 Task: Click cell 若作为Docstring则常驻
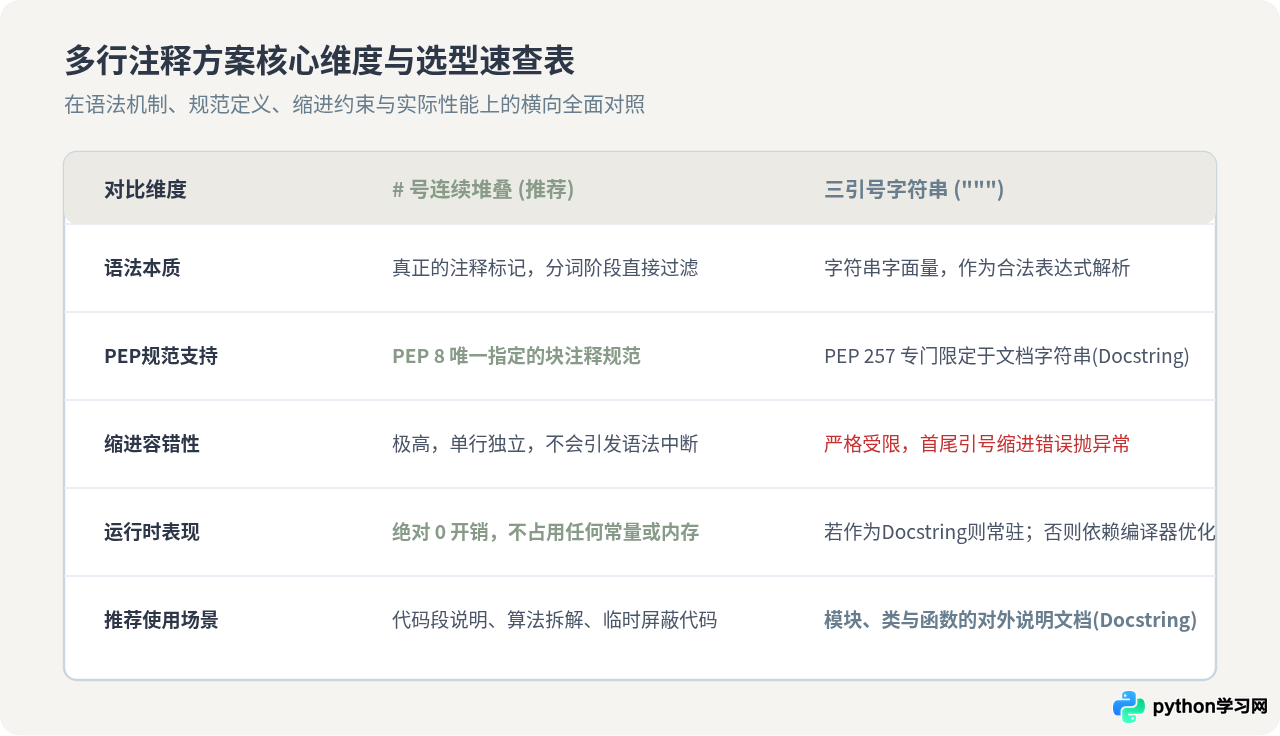tap(1020, 532)
